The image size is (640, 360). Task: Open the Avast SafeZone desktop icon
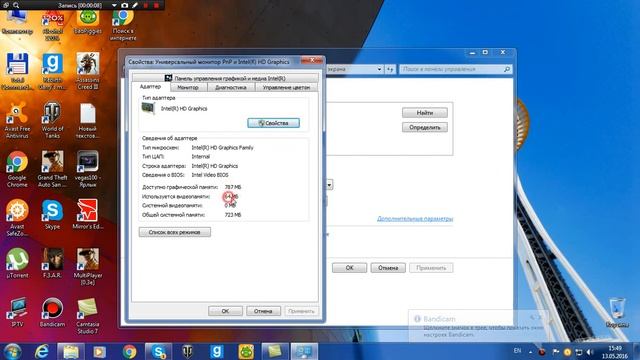pyautogui.click(x=17, y=218)
